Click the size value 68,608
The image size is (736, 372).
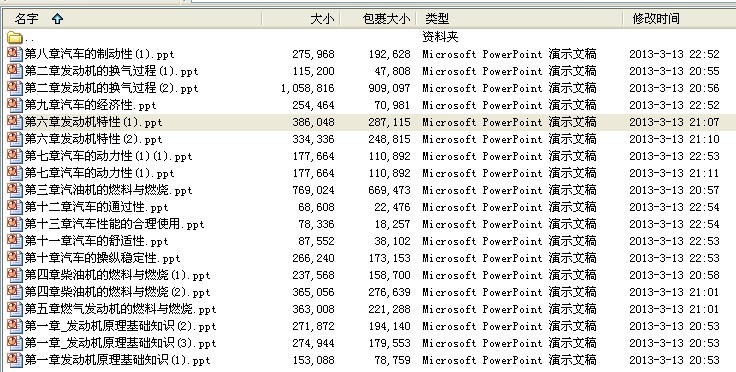316,207
